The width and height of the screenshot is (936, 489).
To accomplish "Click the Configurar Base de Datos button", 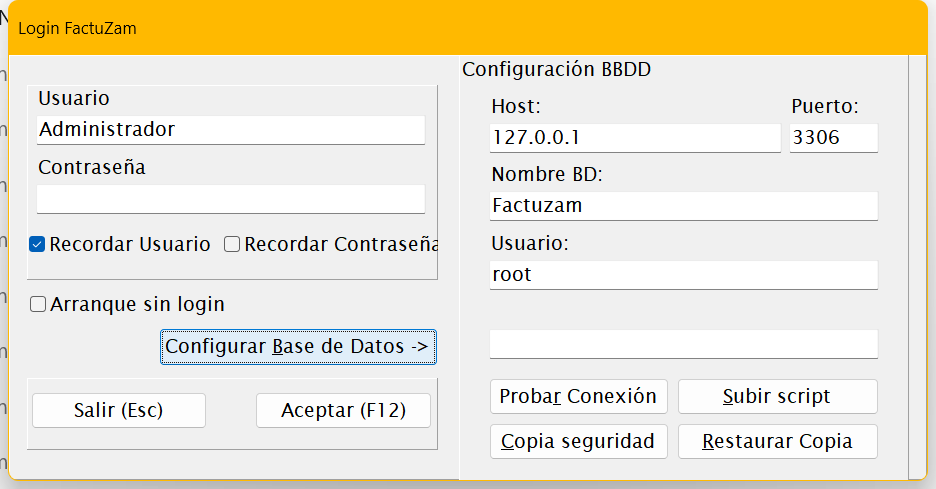I will click(298, 347).
